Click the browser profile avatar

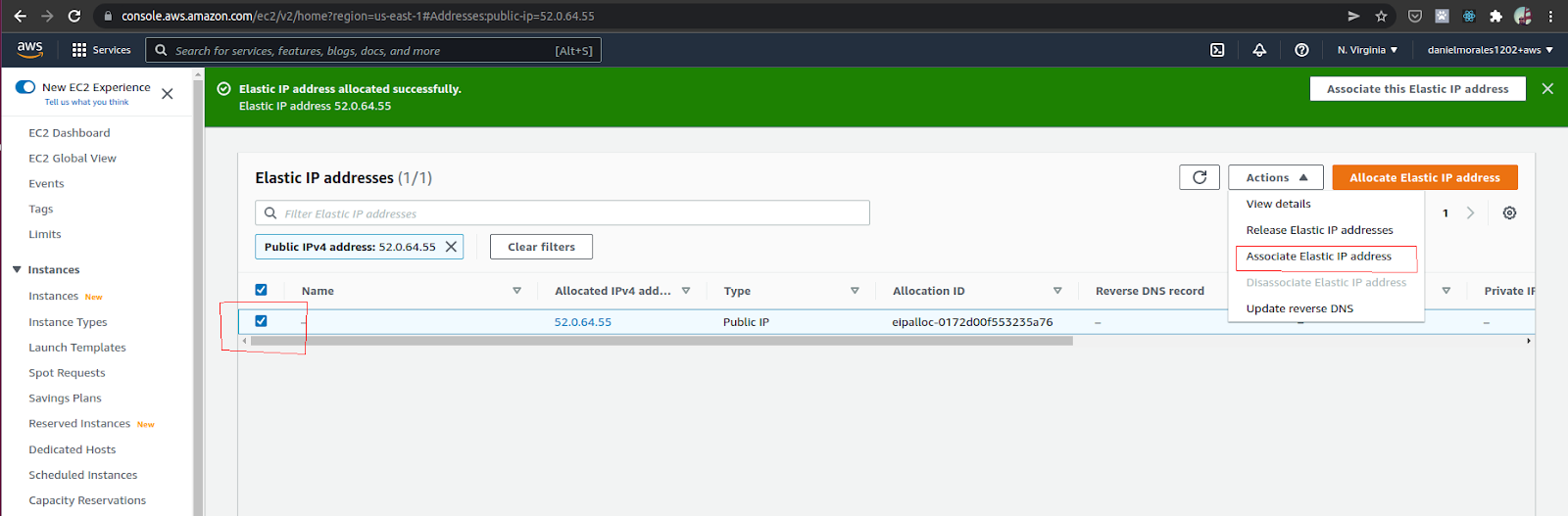click(x=1523, y=16)
